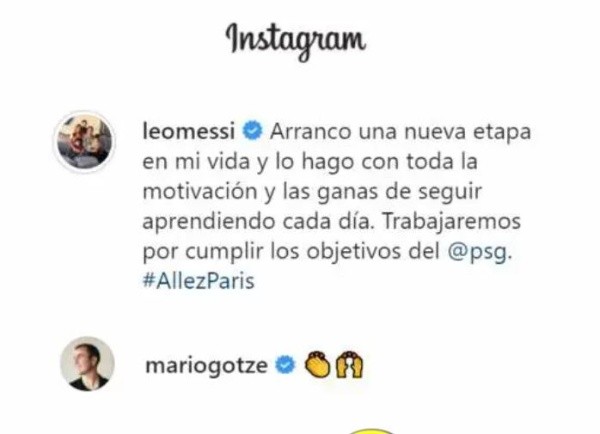The width and height of the screenshot is (600, 434).
Task: Click the Instagram wordmark logo
Action: click(295, 41)
